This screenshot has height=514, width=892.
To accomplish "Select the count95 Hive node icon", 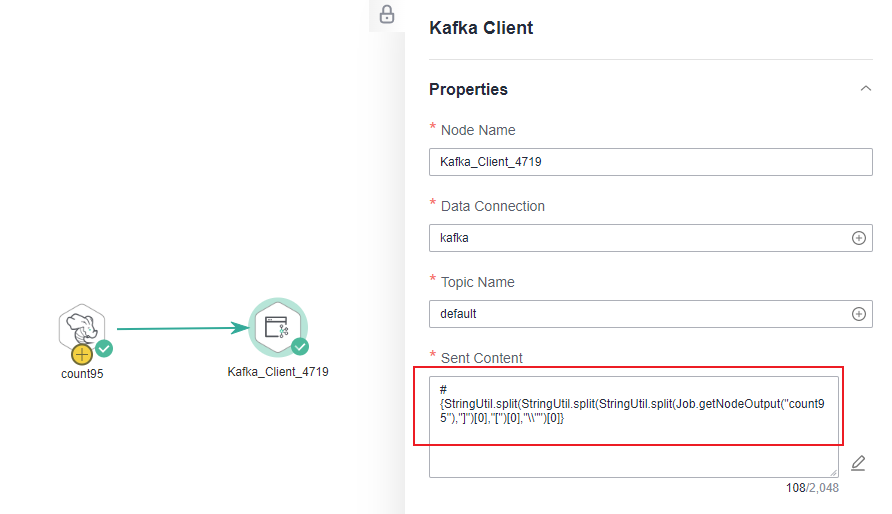I will click(82, 328).
